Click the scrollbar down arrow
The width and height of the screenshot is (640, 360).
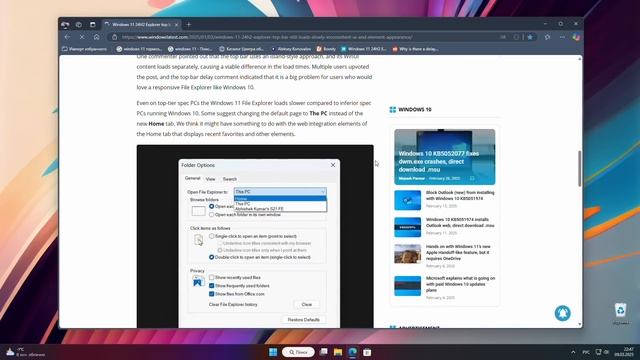click(x=580, y=324)
